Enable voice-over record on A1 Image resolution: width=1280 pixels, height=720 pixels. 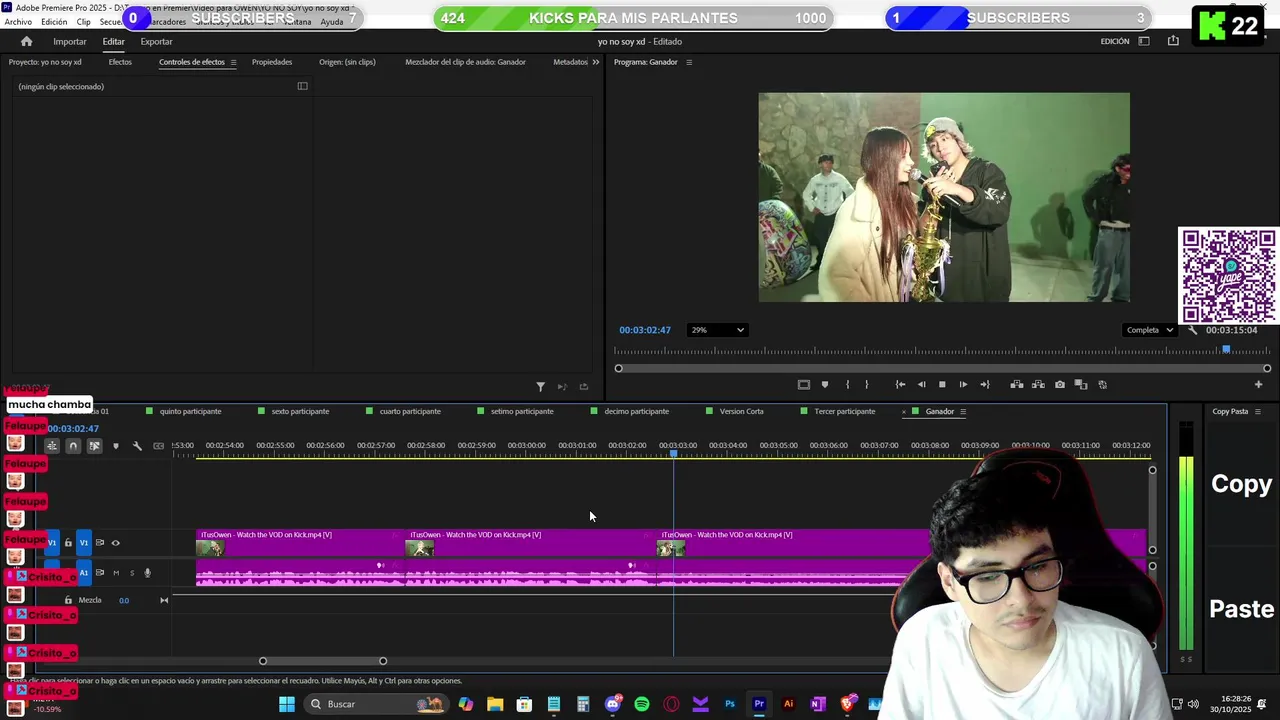(147, 573)
